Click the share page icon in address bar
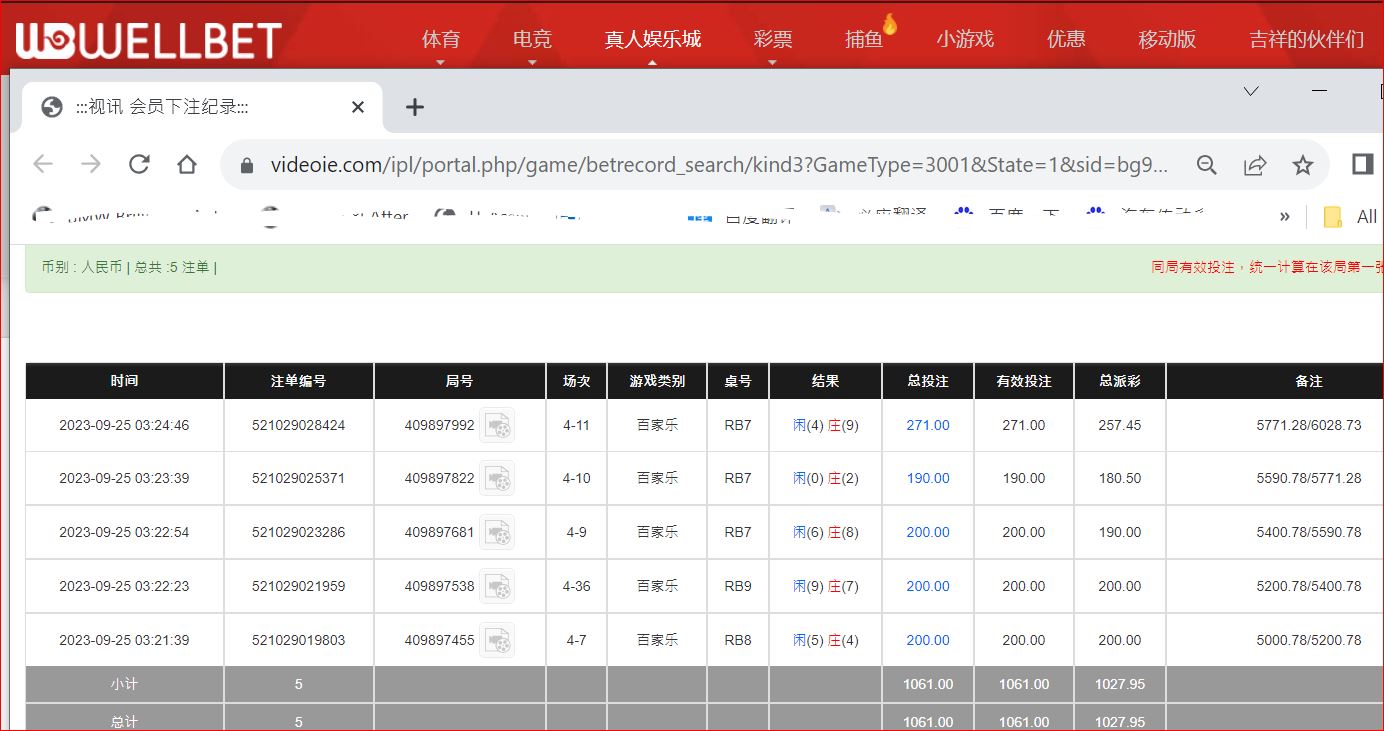 [x=1255, y=165]
